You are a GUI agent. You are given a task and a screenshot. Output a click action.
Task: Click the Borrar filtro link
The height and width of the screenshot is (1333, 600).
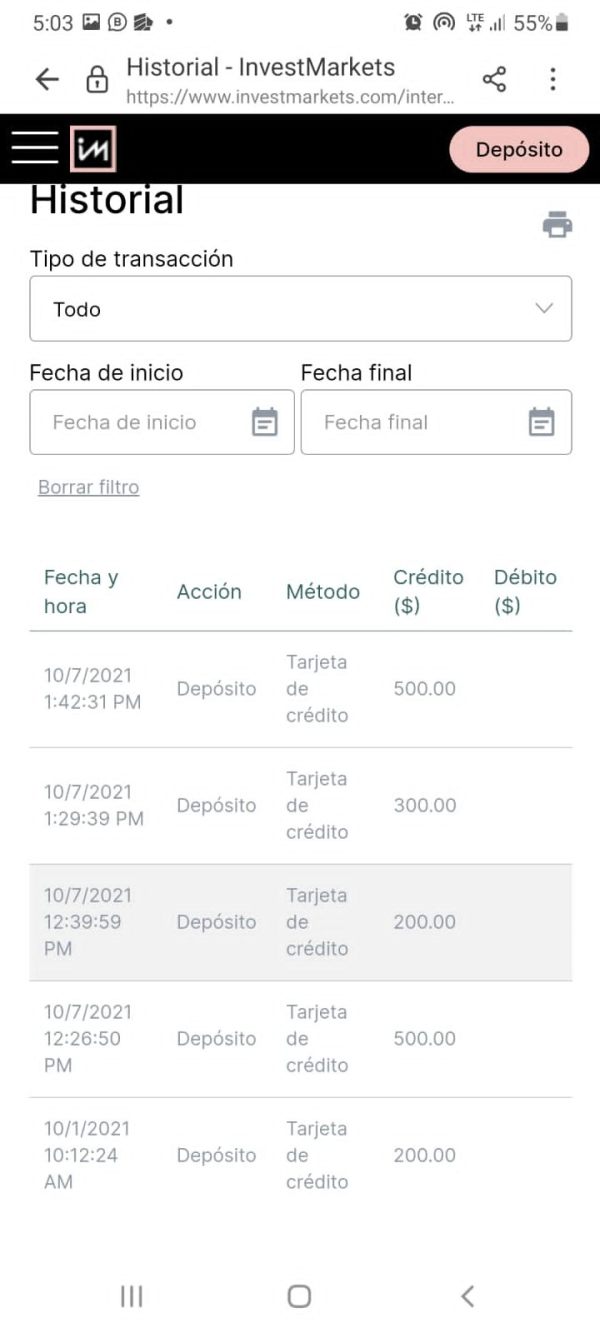88,487
